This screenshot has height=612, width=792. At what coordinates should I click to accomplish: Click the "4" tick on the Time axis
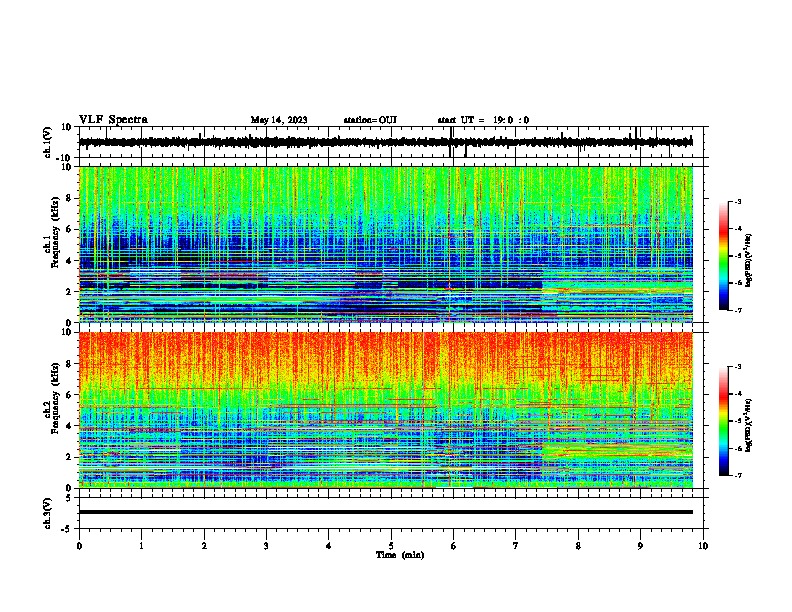[x=329, y=546]
